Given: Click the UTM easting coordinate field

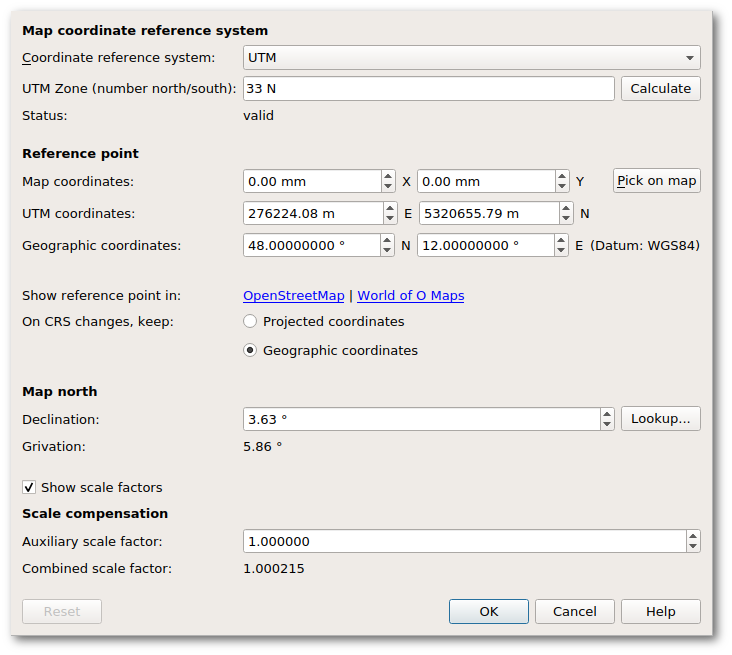Looking at the screenshot, I should [313, 213].
